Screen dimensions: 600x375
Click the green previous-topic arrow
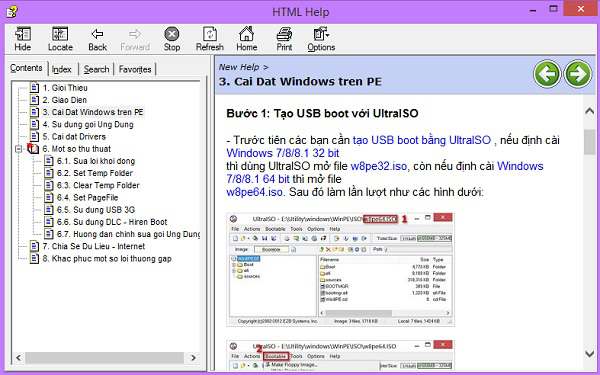(x=547, y=74)
